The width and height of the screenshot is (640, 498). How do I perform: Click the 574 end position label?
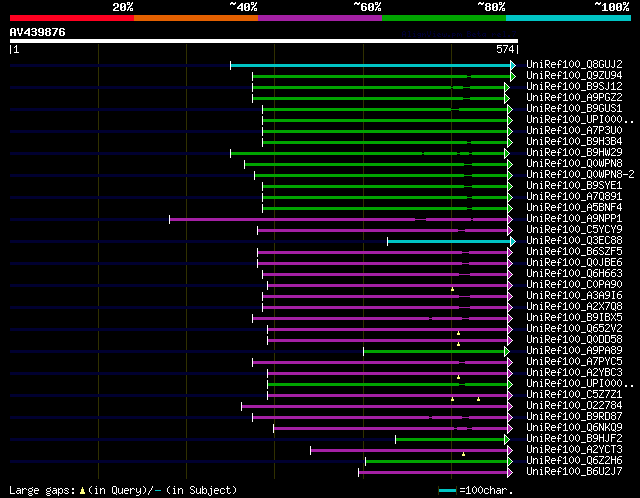pyautogui.click(x=505, y=49)
